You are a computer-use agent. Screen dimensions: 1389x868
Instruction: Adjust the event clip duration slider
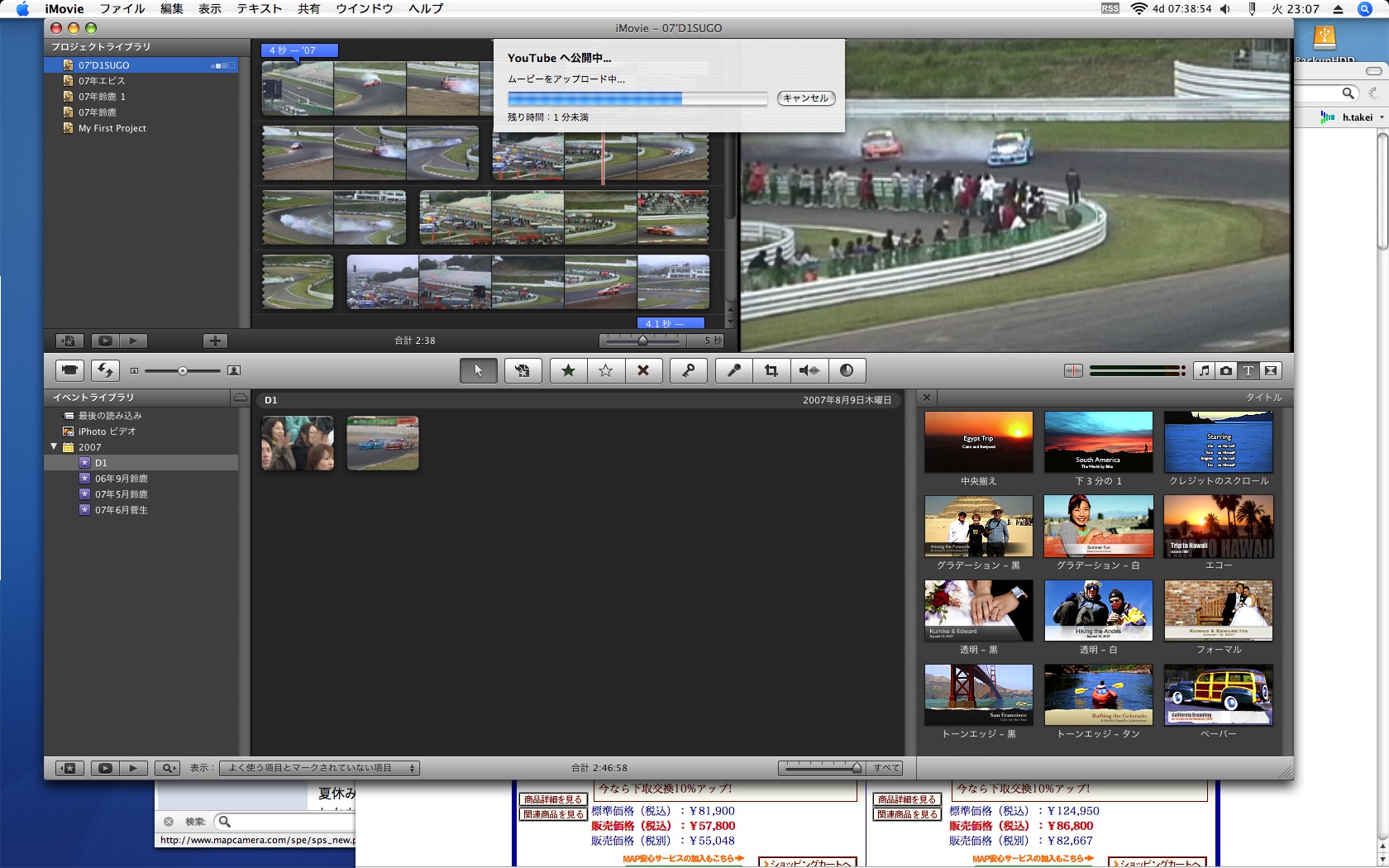tap(823, 768)
